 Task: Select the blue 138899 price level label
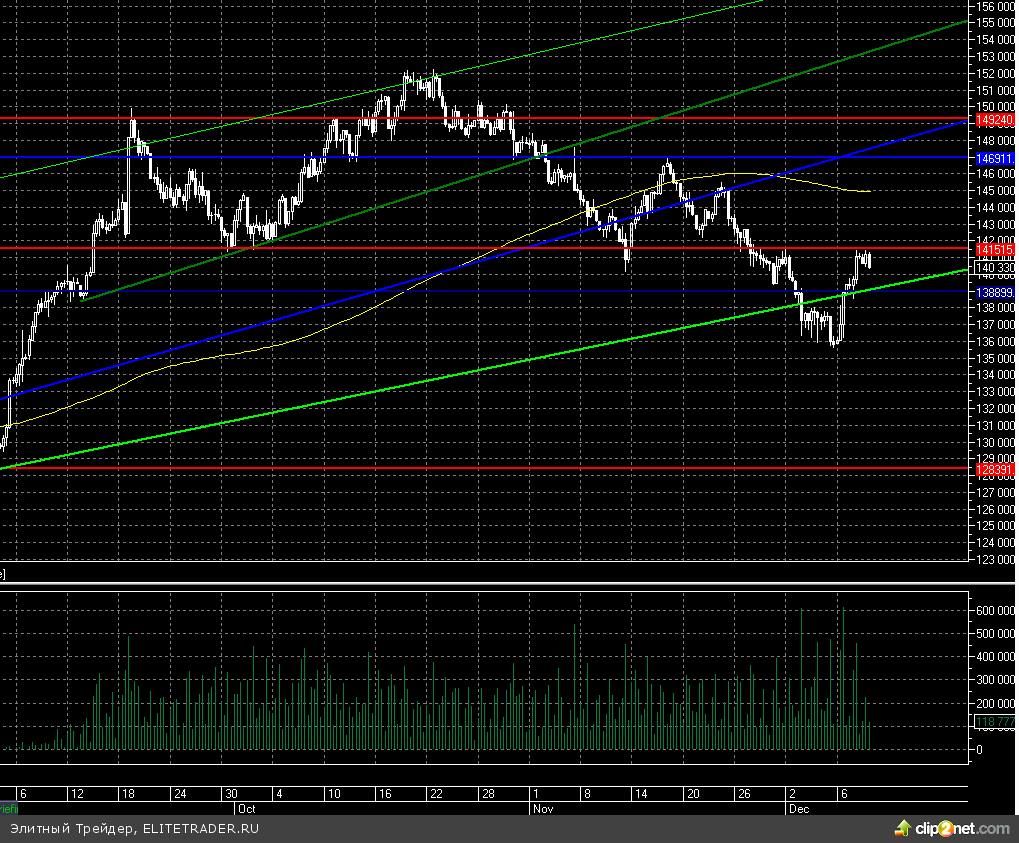tap(994, 292)
